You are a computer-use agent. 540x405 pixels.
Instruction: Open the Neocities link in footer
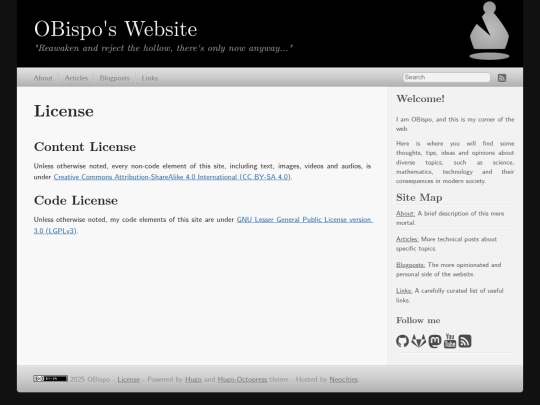coord(344,380)
